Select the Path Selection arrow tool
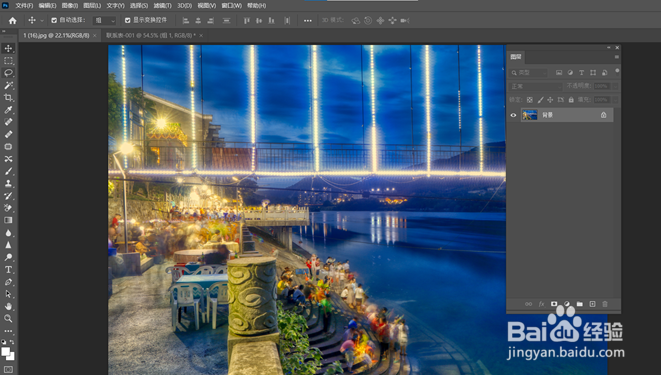The width and height of the screenshot is (661, 375). pyautogui.click(x=8, y=294)
